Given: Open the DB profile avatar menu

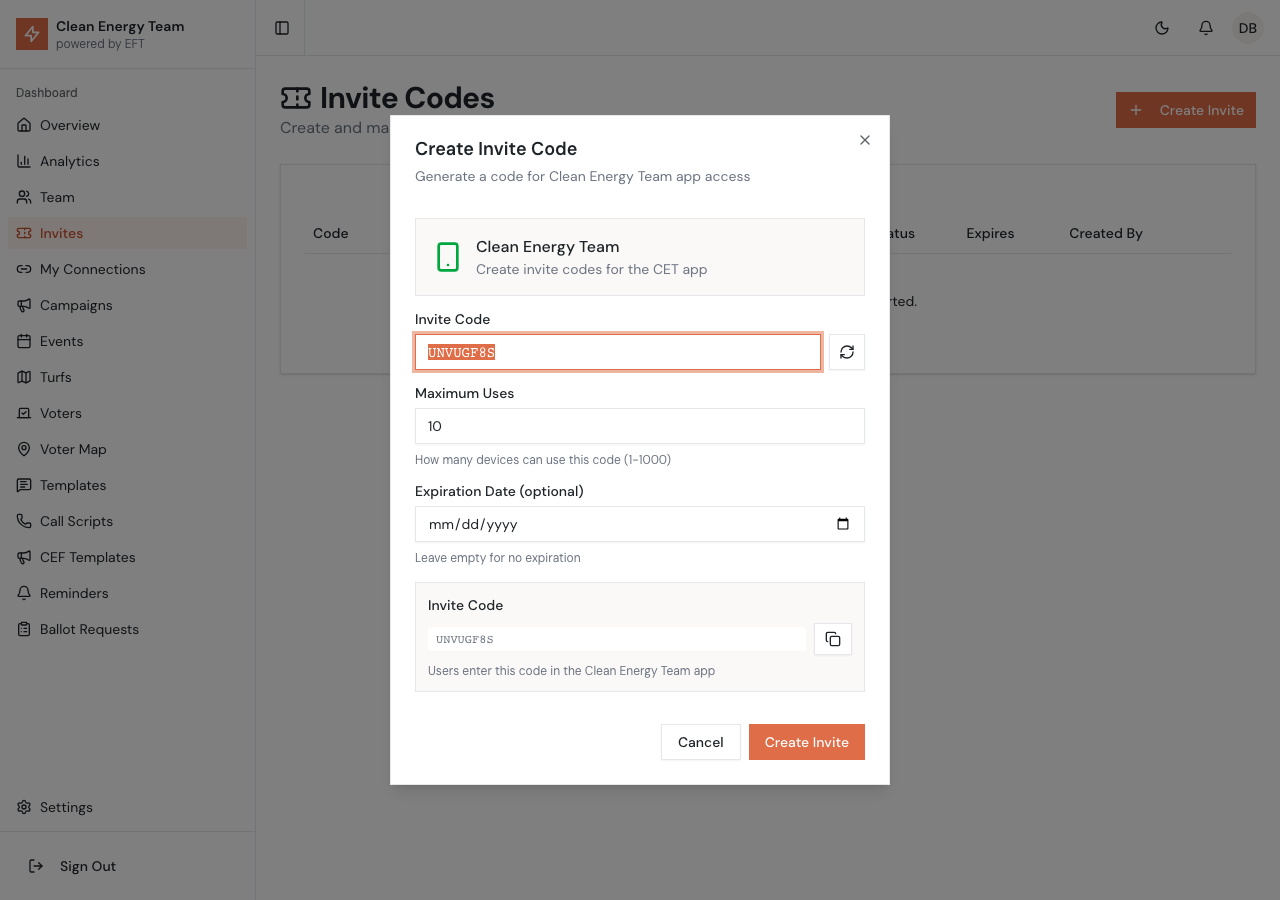Looking at the screenshot, I should (x=1247, y=28).
